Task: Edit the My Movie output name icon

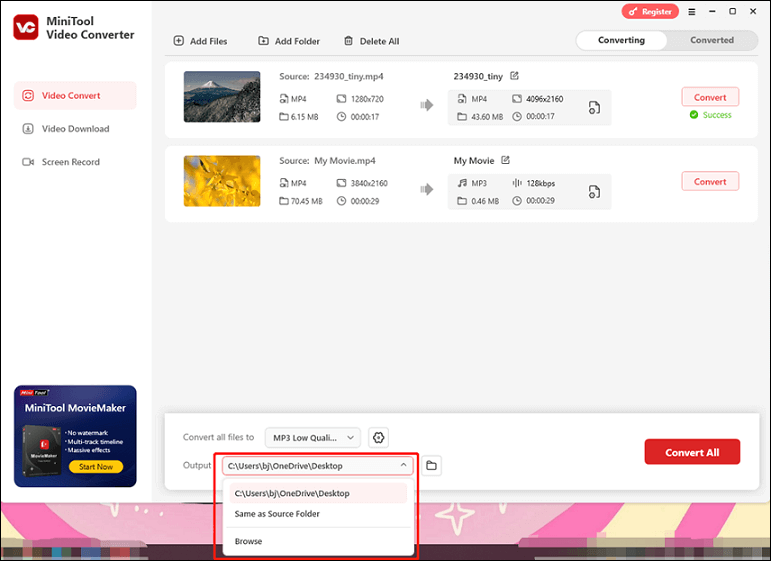Action: tap(505, 160)
